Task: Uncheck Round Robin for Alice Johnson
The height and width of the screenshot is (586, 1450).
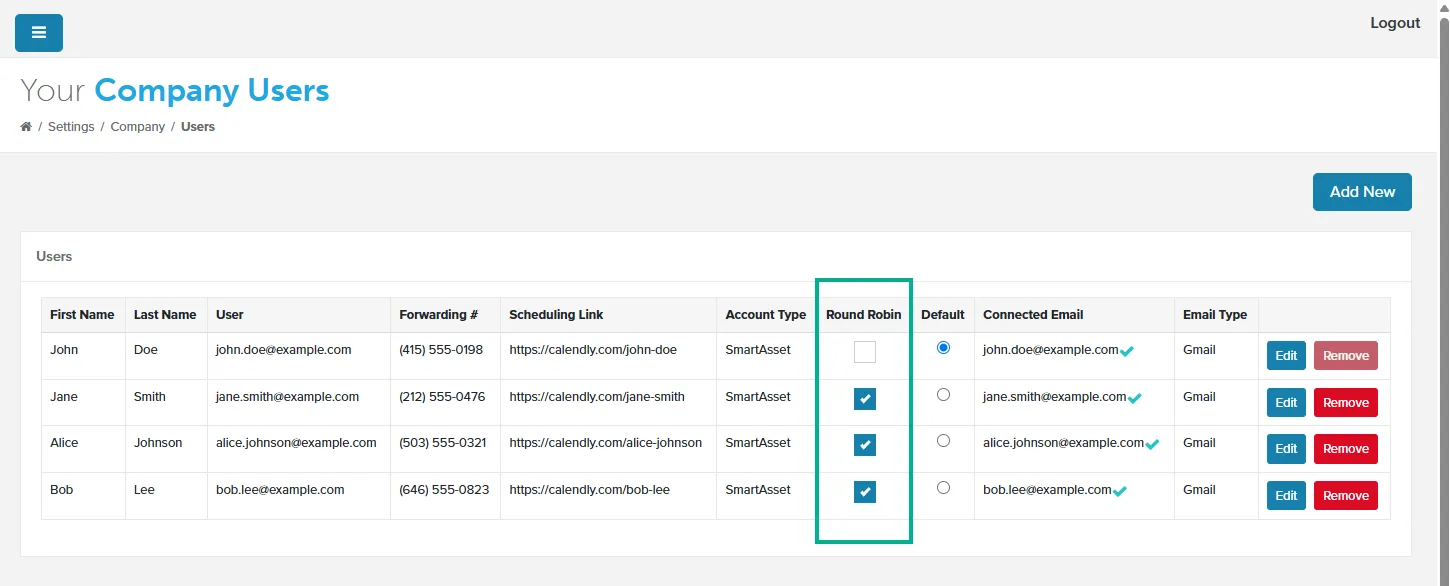Action: click(x=865, y=445)
